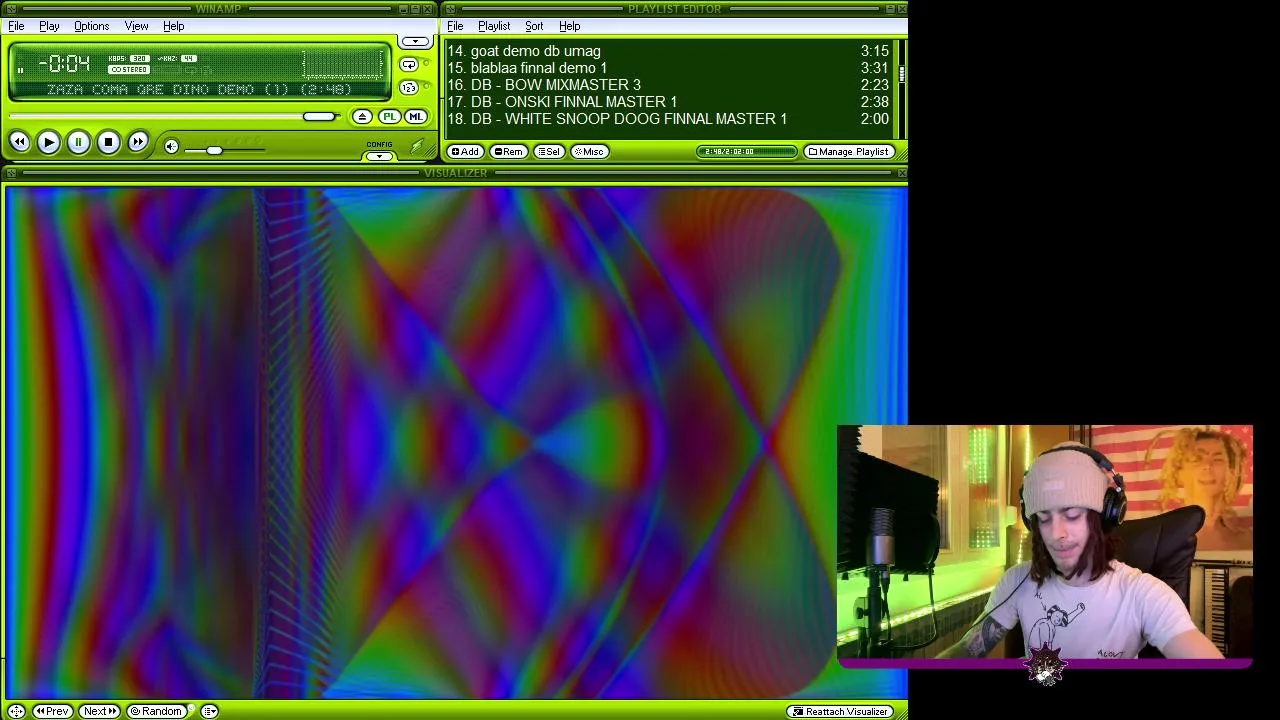This screenshot has width=1280, height=720.
Task: Open the Winamp system menu icon in title bar
Action: [9, 9]
